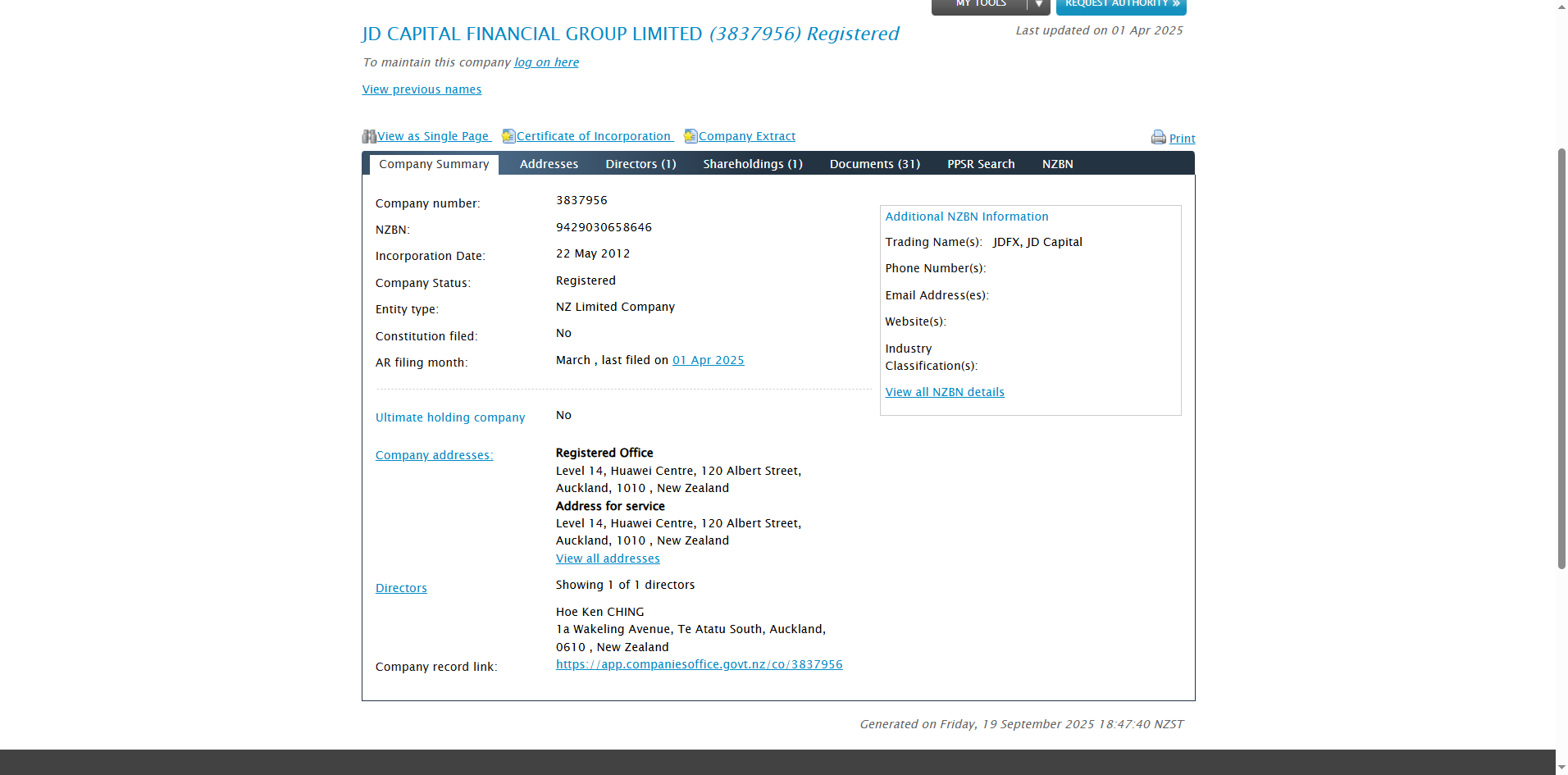Screen dimensions: 1568x775
Task: Click the company title heading
Action: point(631,34)
